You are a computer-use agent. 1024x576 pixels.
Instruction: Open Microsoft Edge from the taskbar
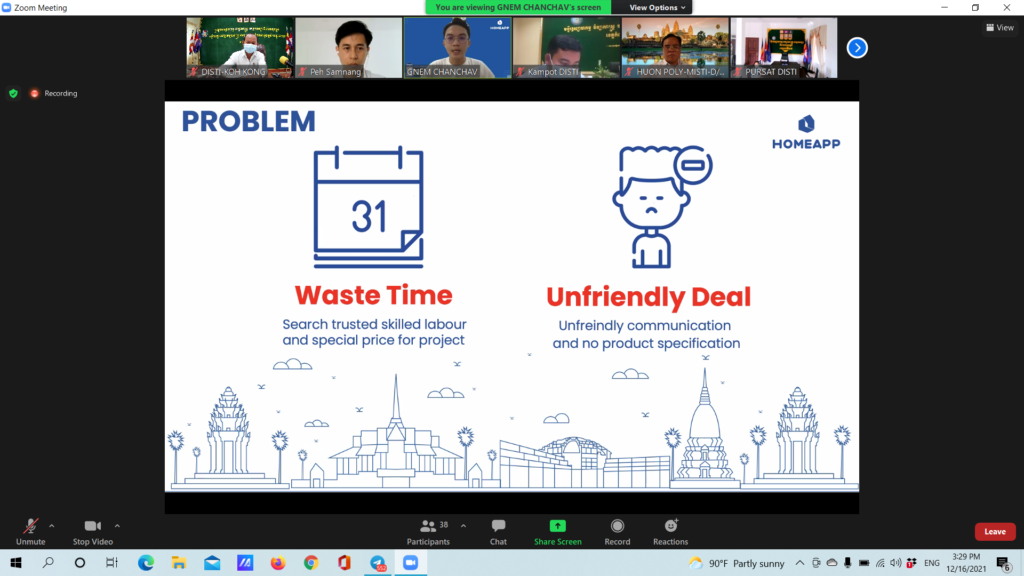click(x=145, y=563)
